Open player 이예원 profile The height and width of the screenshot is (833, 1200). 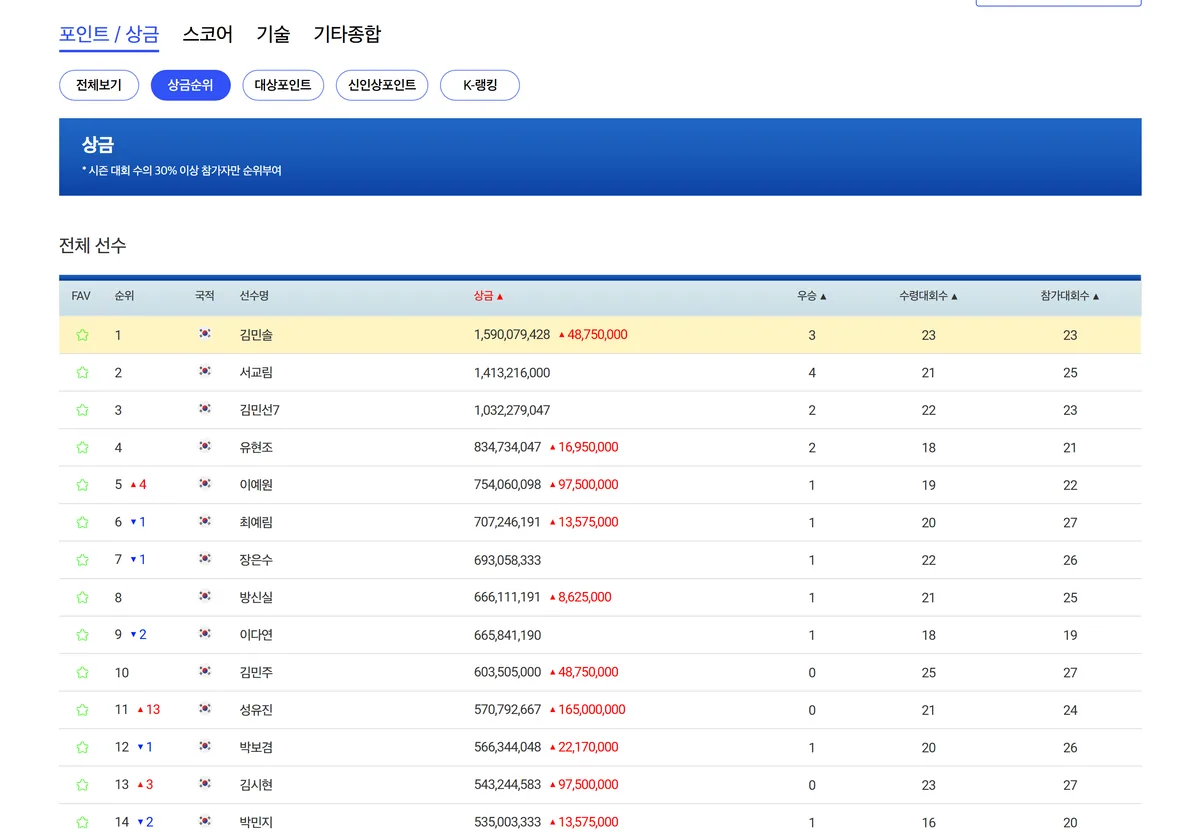(x=256, y=485)
